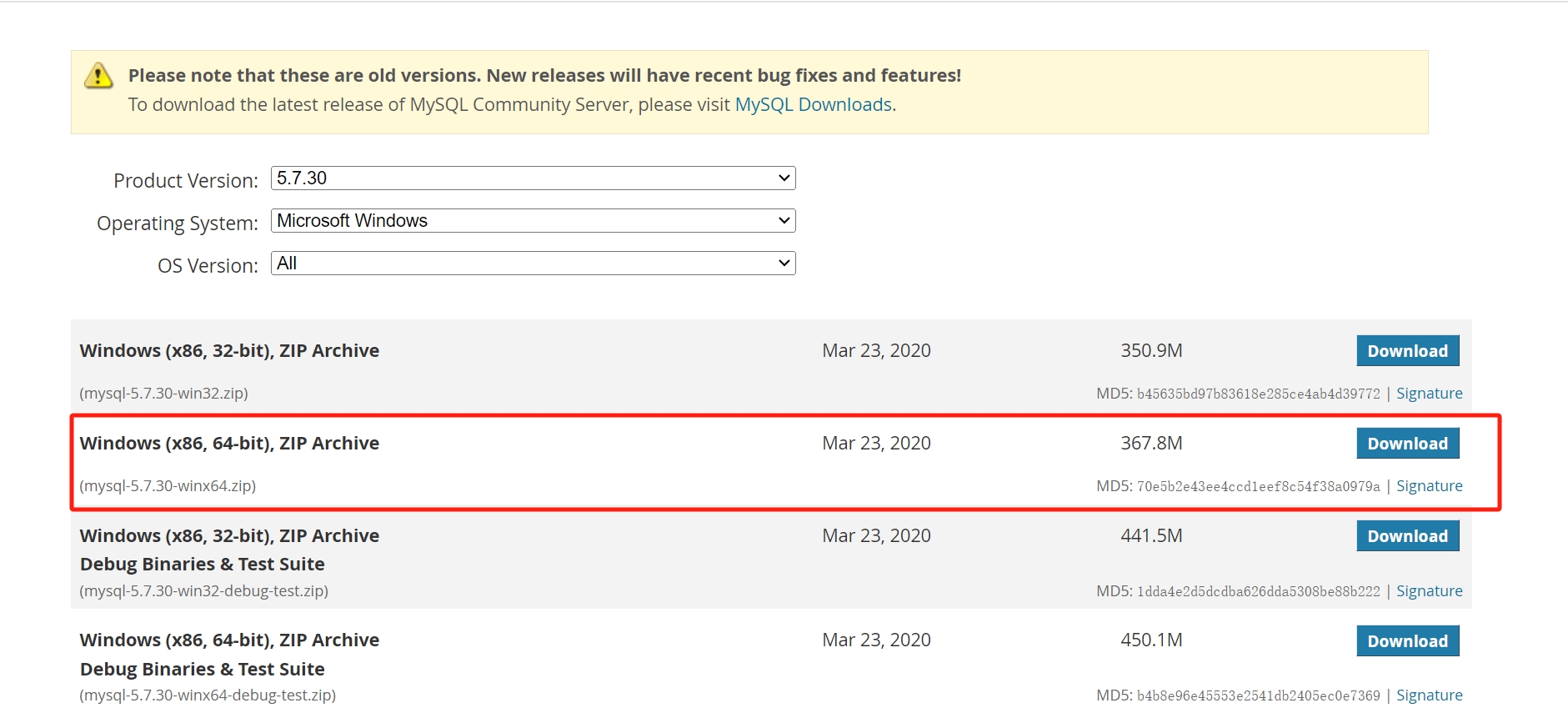The image size is (1568, 718).
Task: Open Signature for winx64-debug-test.zip
Action: pos(1429,695)
